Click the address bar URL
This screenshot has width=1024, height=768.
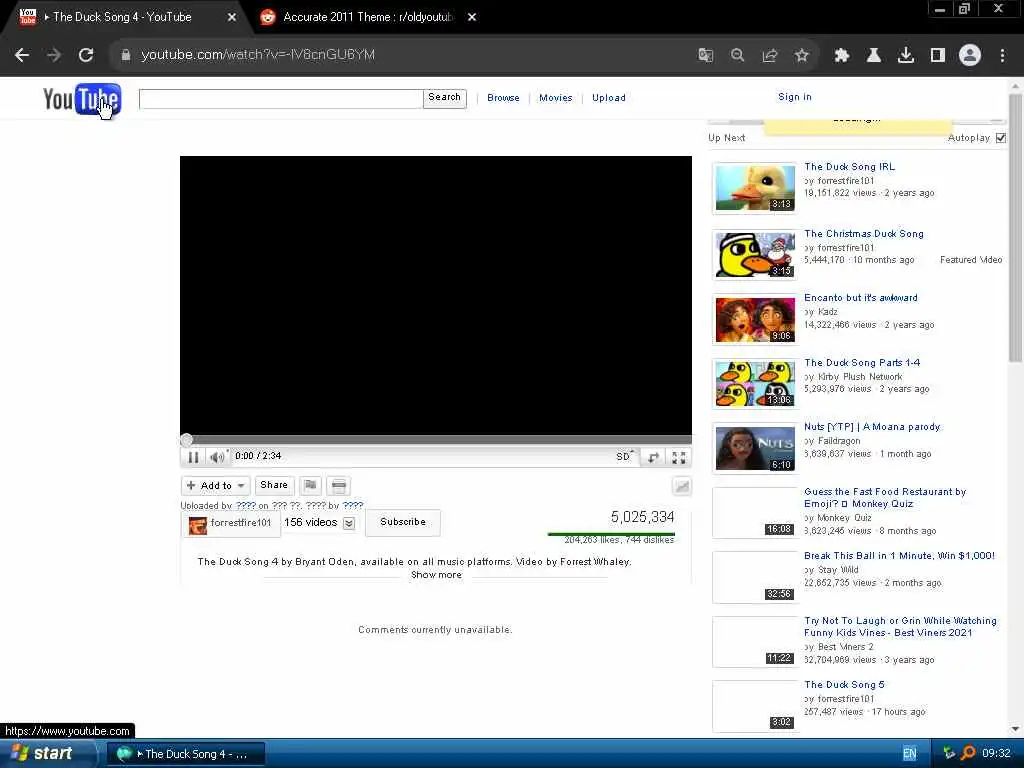point(258,55)
